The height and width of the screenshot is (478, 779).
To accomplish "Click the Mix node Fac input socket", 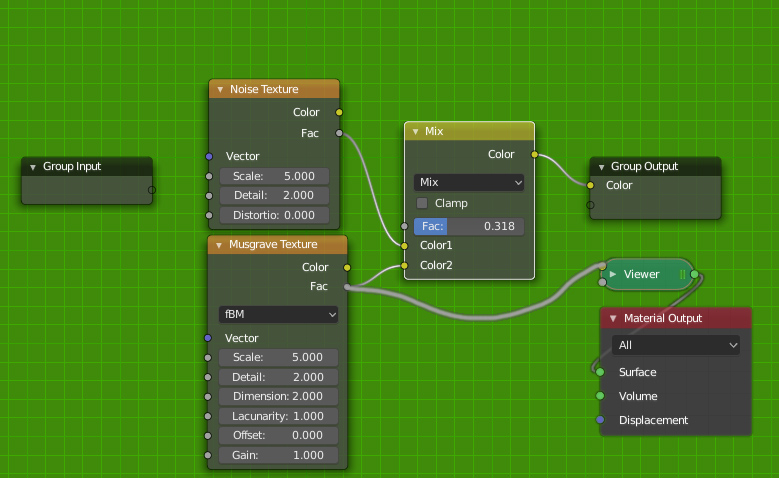I will pyautogui.click(x=404, y=227).
